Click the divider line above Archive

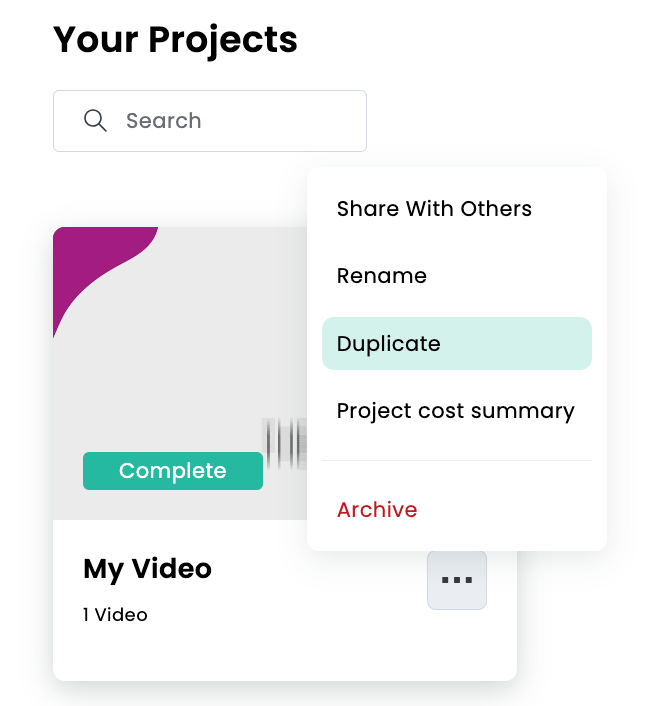pyautogui.click(x=456, y=461)
